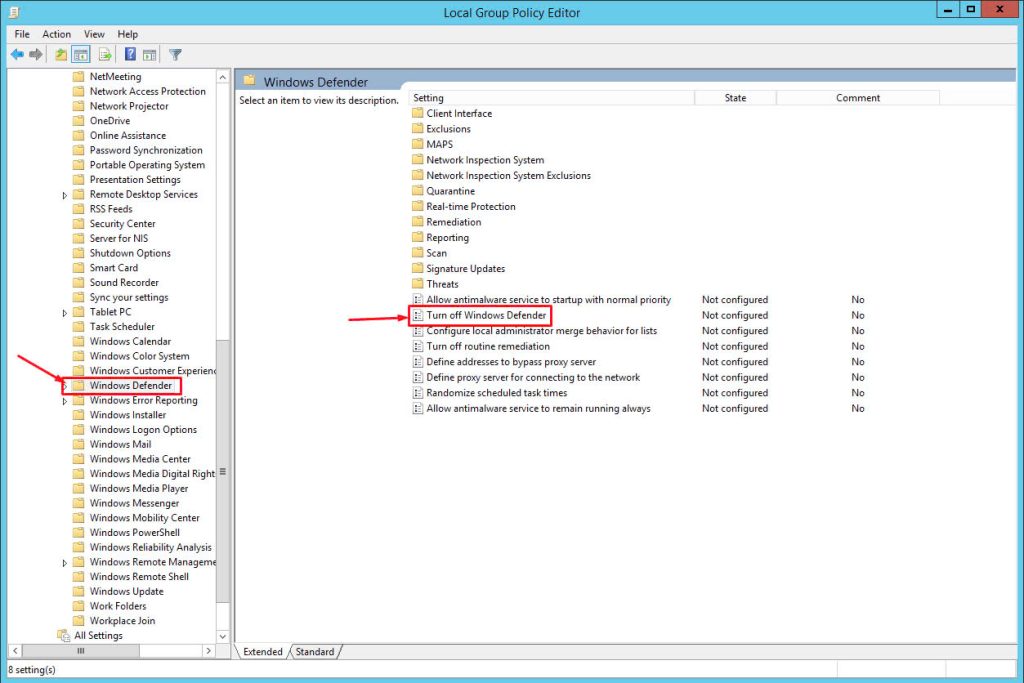
Task: Click the tree horizontal scroll left arrow
Action: click(x=15, y=651)
